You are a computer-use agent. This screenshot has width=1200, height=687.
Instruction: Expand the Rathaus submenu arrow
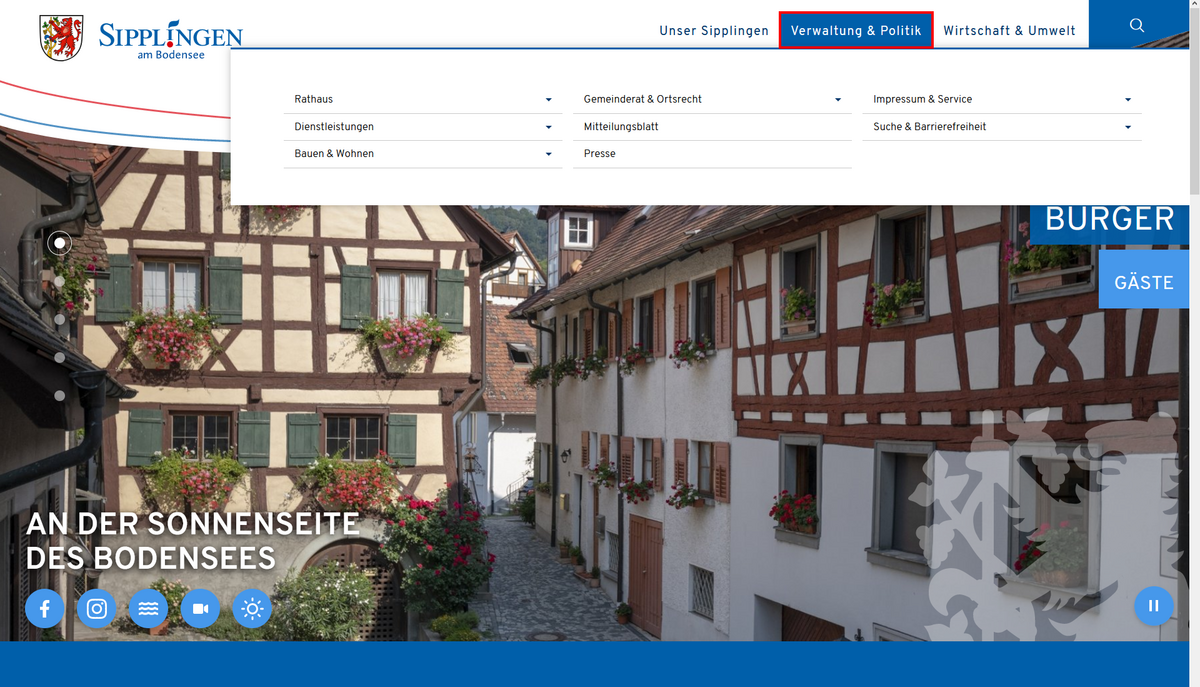549,100
